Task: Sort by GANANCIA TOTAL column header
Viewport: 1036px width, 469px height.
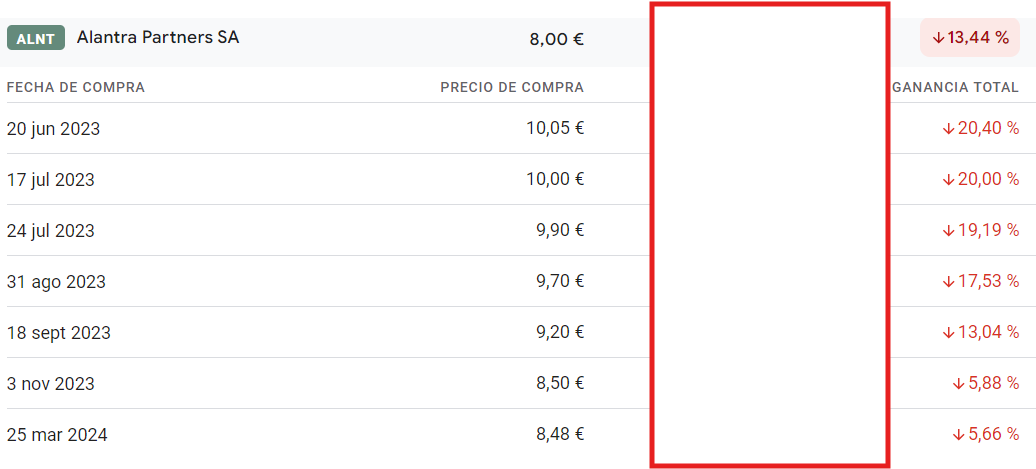Action: [955, 87]
